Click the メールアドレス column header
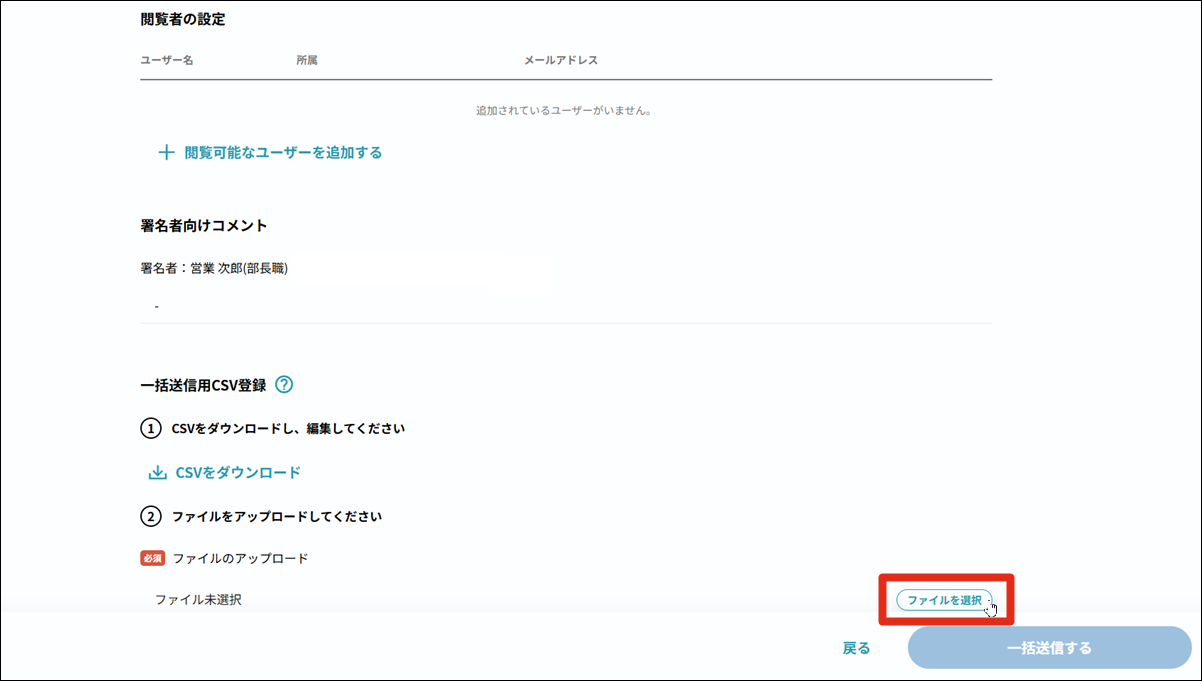The height and width of the screenshot is (681, 1202). pyautogui.click(x=561, y=60)
